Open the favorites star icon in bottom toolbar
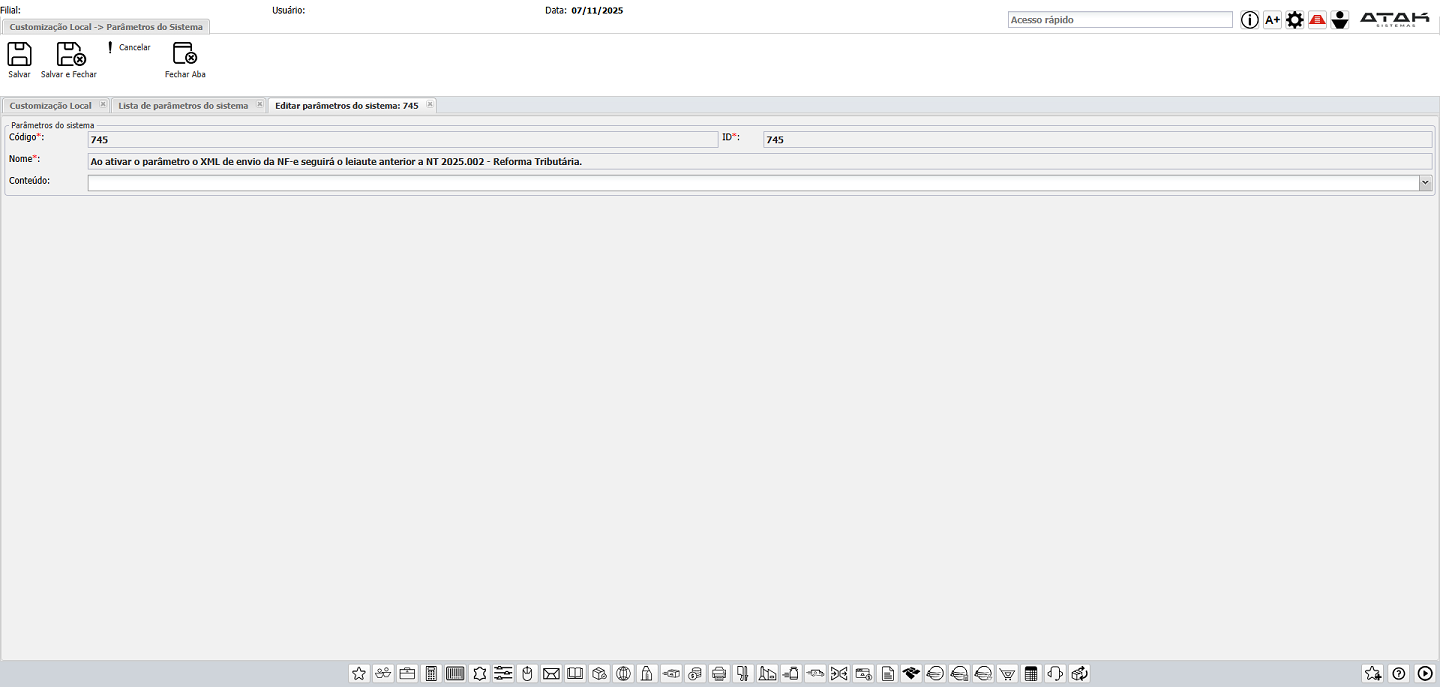Screen dimensions: 1440x687 pyautogui.click(x=359, y=674)
